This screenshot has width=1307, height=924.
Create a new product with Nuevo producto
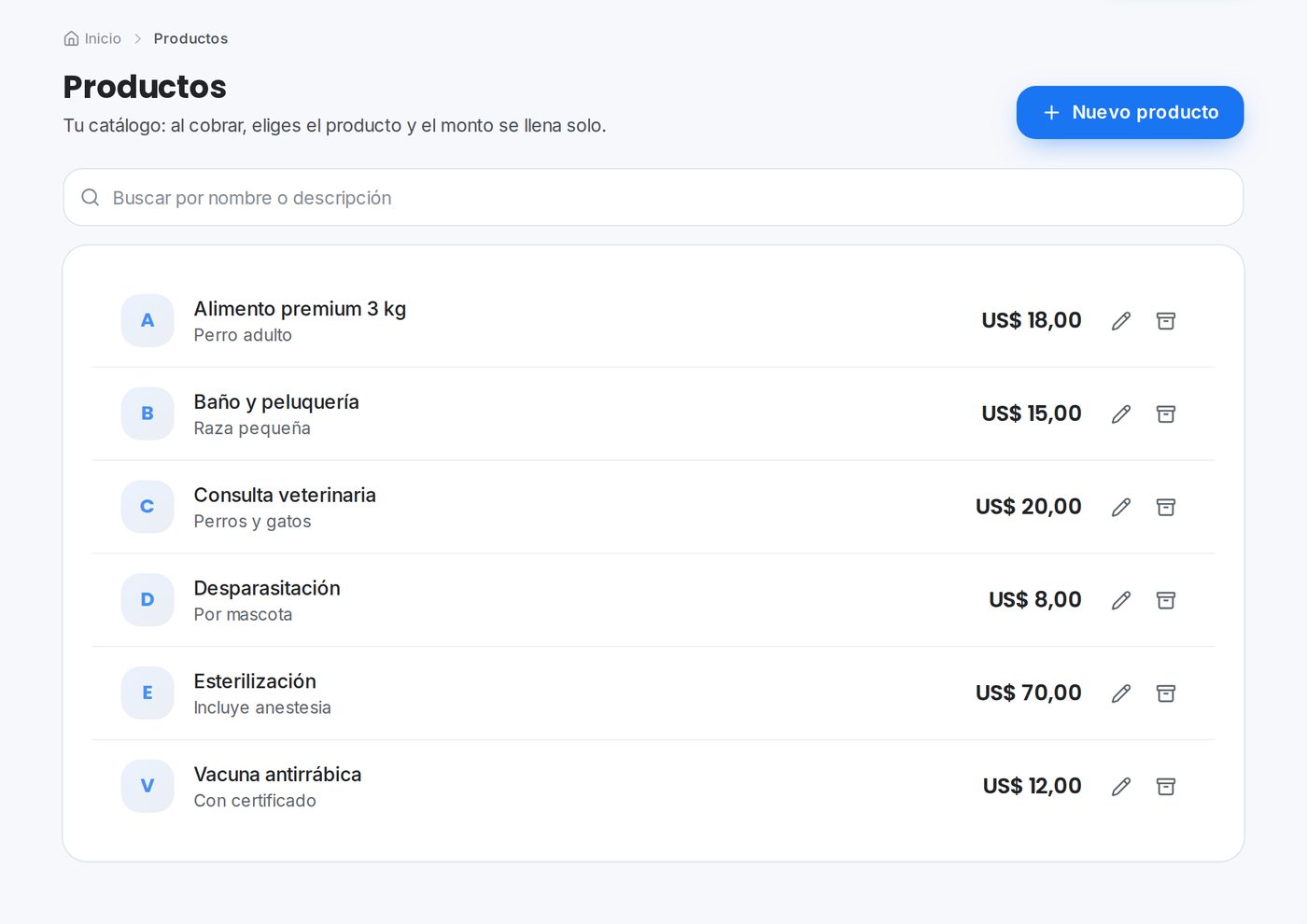click(1130, 112)
